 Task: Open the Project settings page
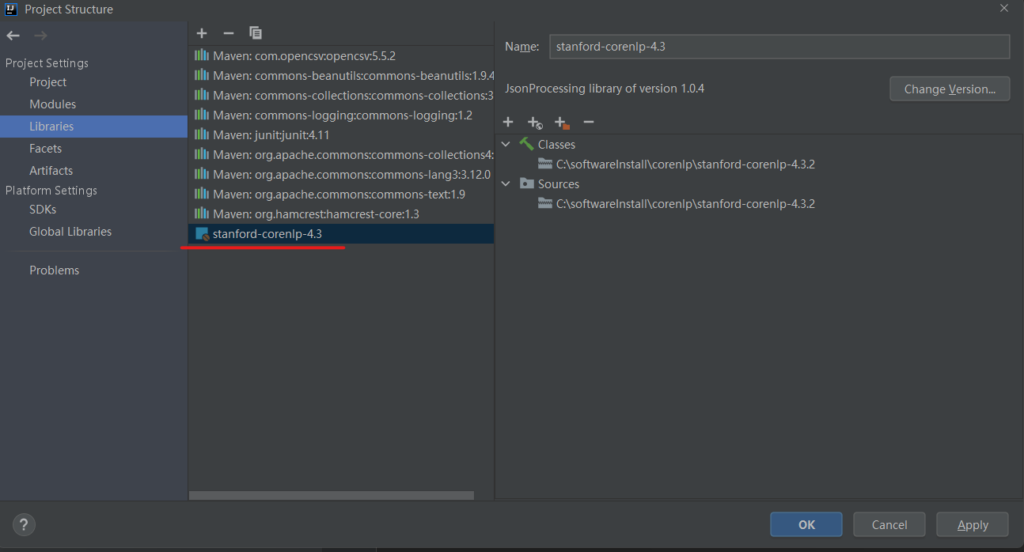(x=48, y=82)
